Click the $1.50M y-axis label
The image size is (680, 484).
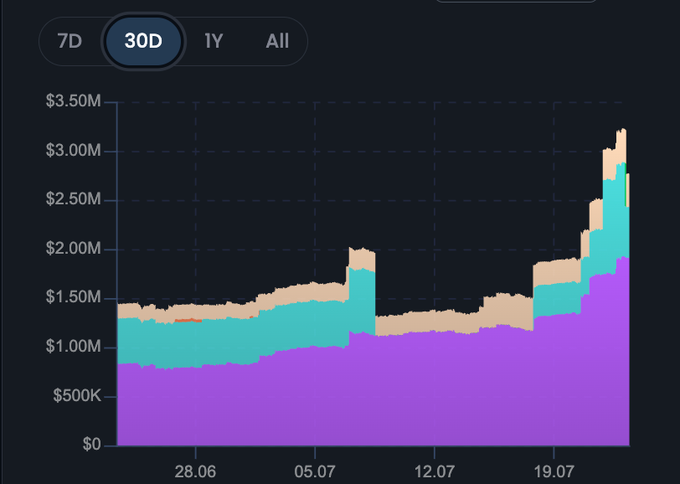pyautogui.click(x=73, y=298)
